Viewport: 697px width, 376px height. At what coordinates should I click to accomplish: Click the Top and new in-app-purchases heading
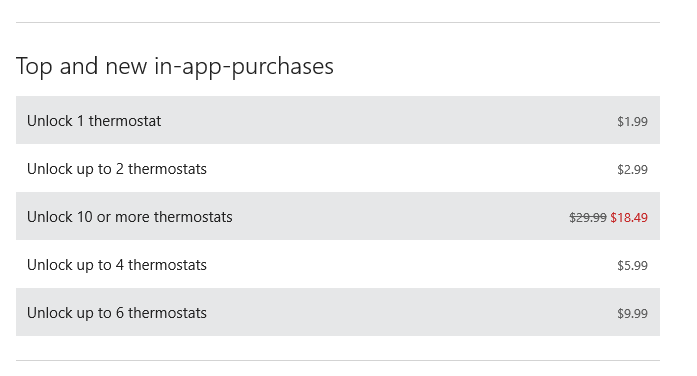175,67
